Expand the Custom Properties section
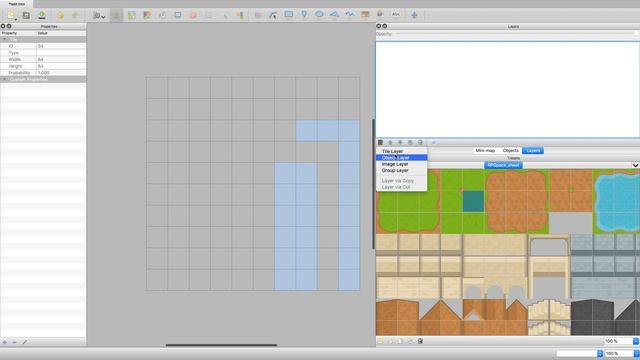This screenshot has width=640, height=360. pos(4,79)
